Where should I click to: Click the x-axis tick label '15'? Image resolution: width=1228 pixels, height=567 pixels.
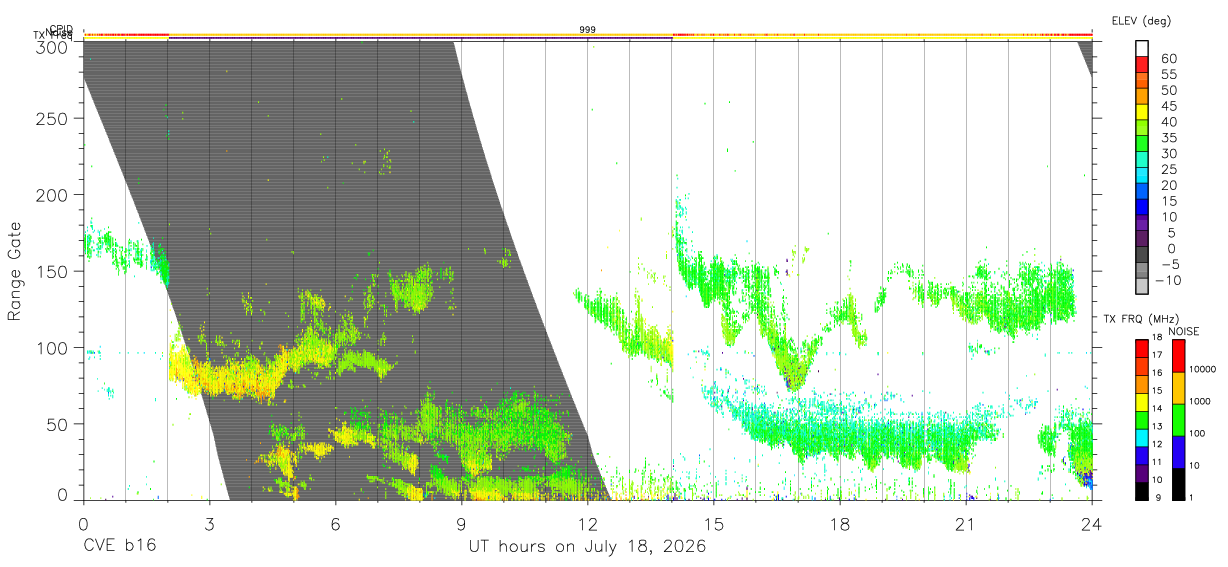click(x=714, y=524)
